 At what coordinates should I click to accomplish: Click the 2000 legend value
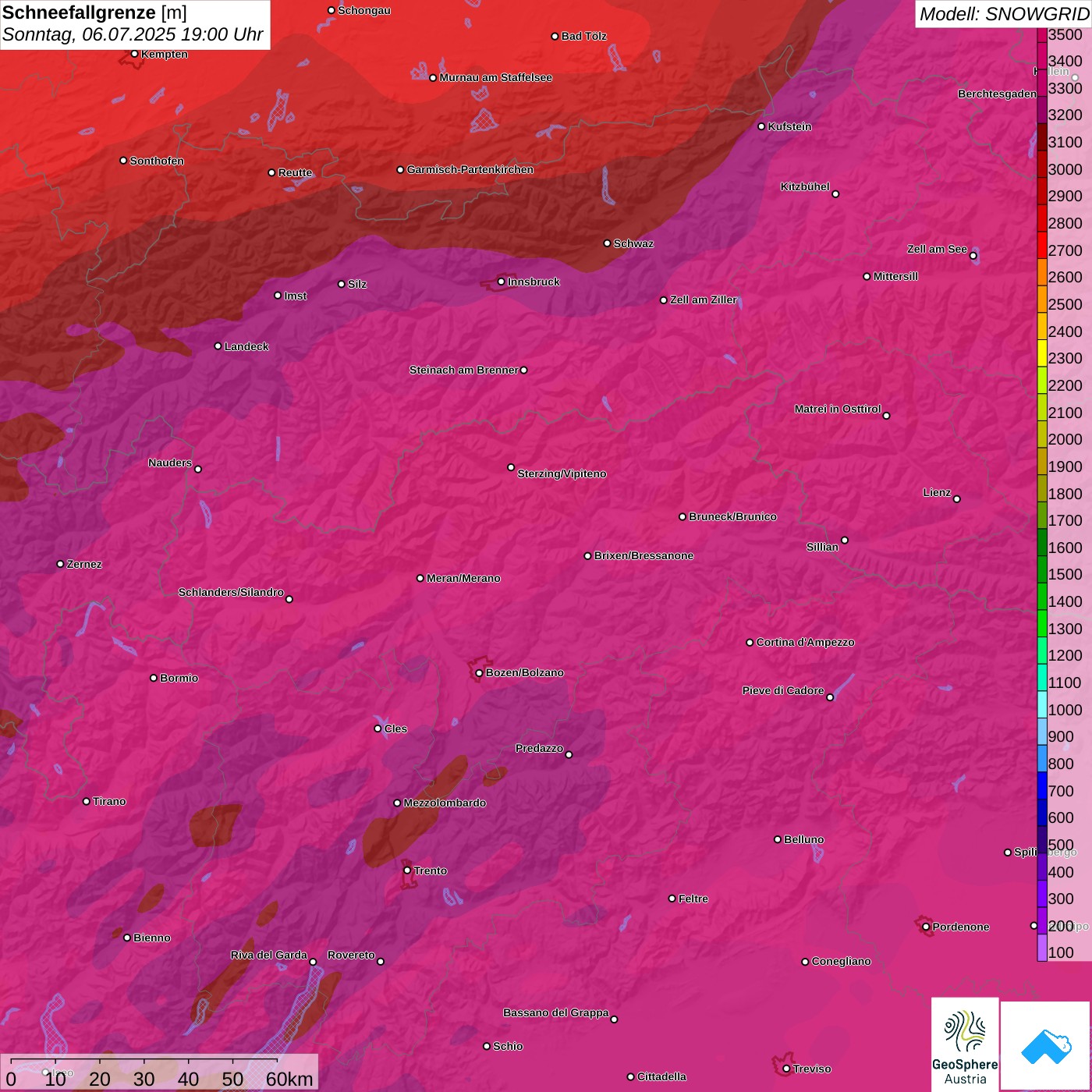pyautogui.click(x=1065, y=439)
